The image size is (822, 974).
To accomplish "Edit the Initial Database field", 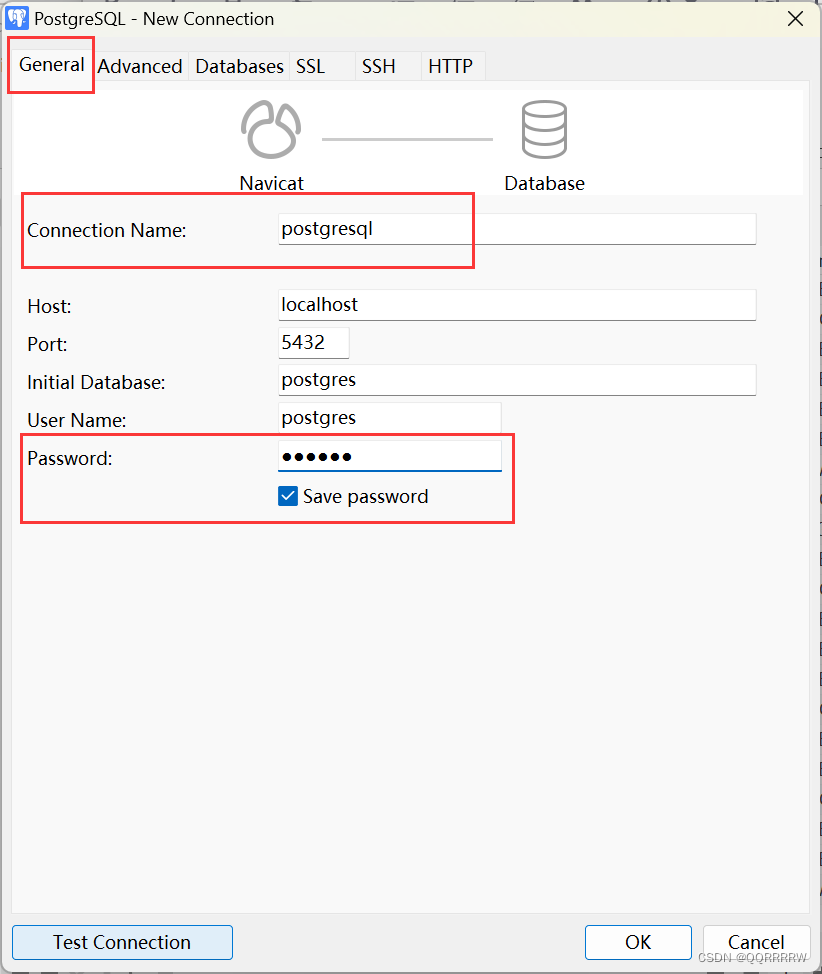I will [x=517, y=380].
